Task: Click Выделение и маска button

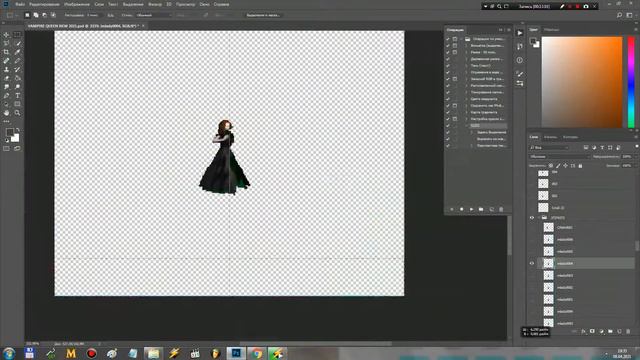Action: 263,15
